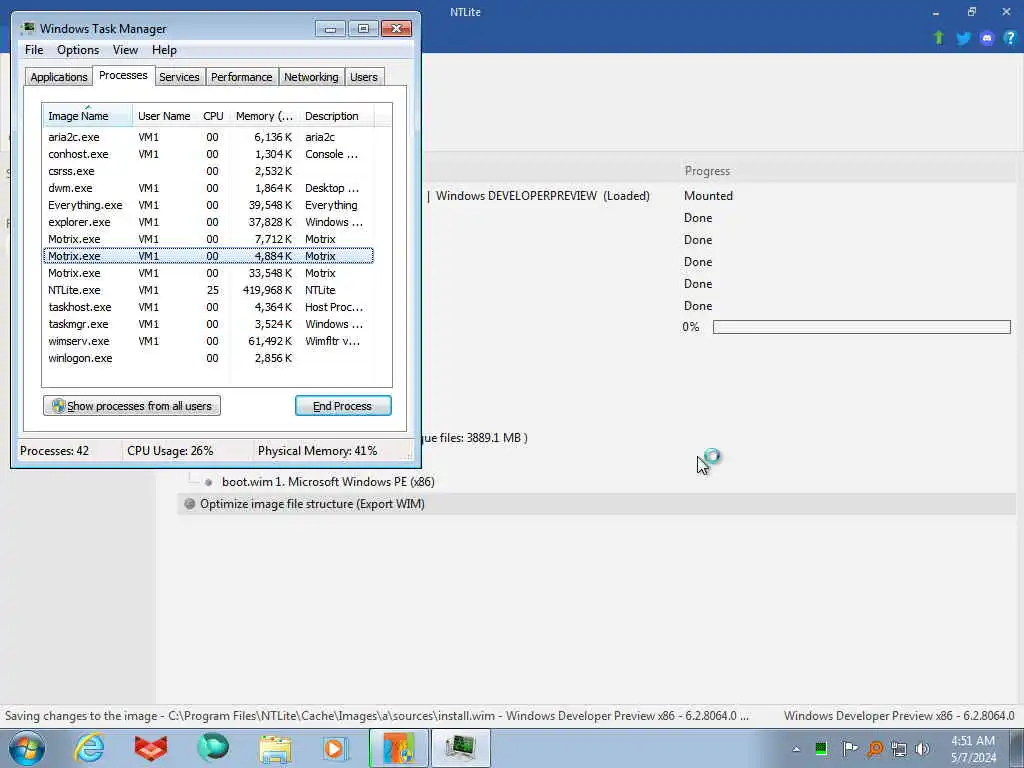Select wimserv.exe process row
Viewport: 1024px width, 768px height.
(208, 341)
